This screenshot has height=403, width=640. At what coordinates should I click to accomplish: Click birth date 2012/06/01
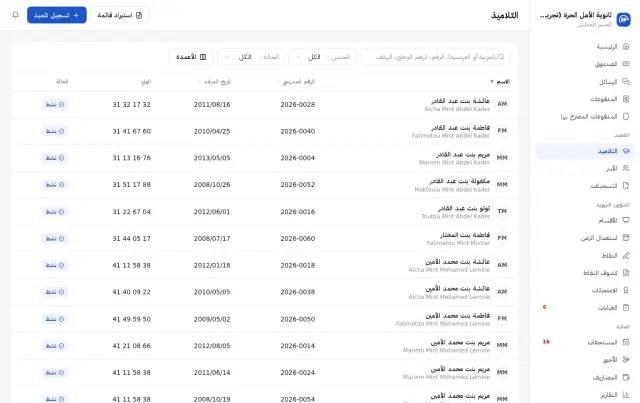212,212
